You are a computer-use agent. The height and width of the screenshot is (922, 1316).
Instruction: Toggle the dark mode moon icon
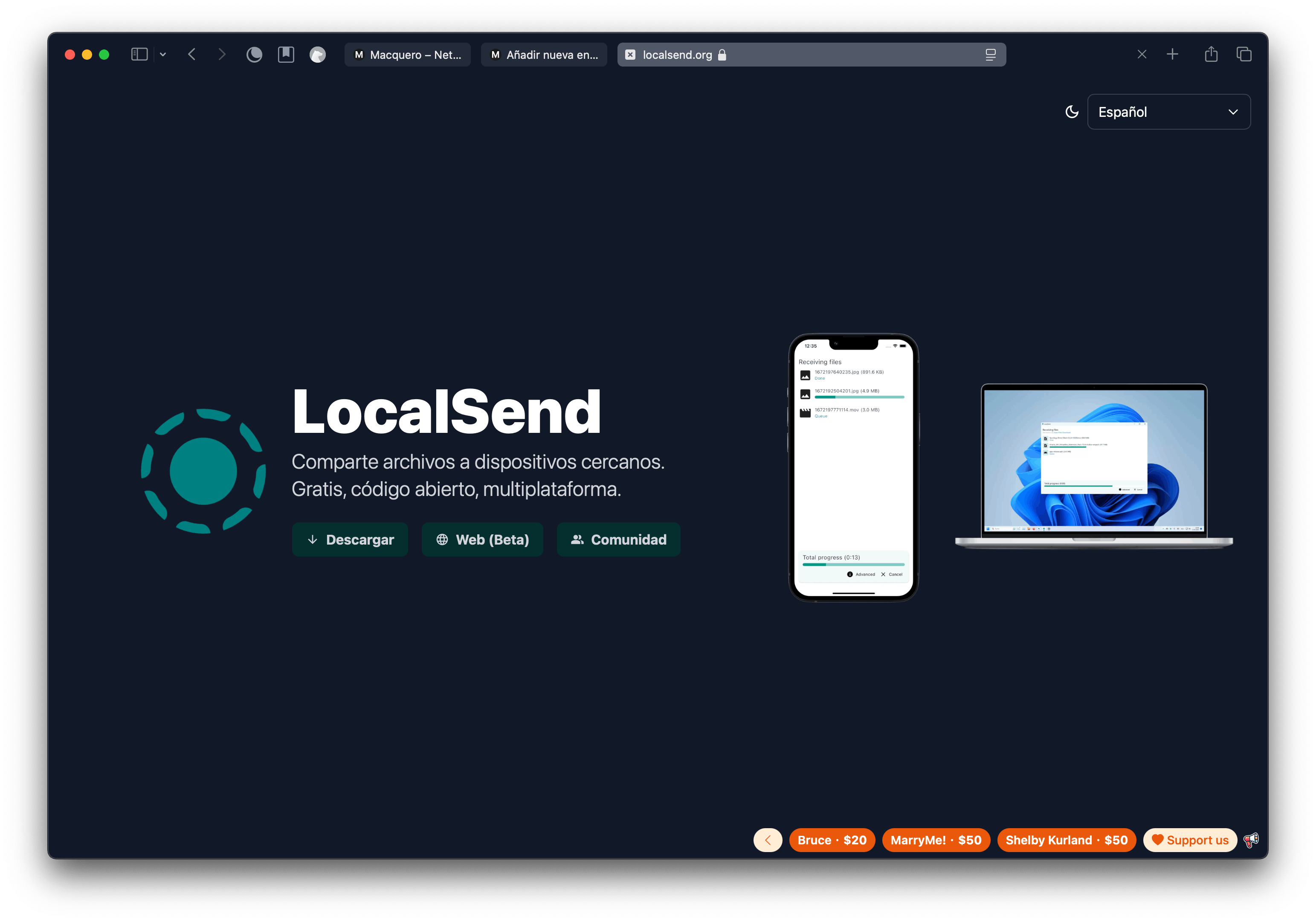1071,112
